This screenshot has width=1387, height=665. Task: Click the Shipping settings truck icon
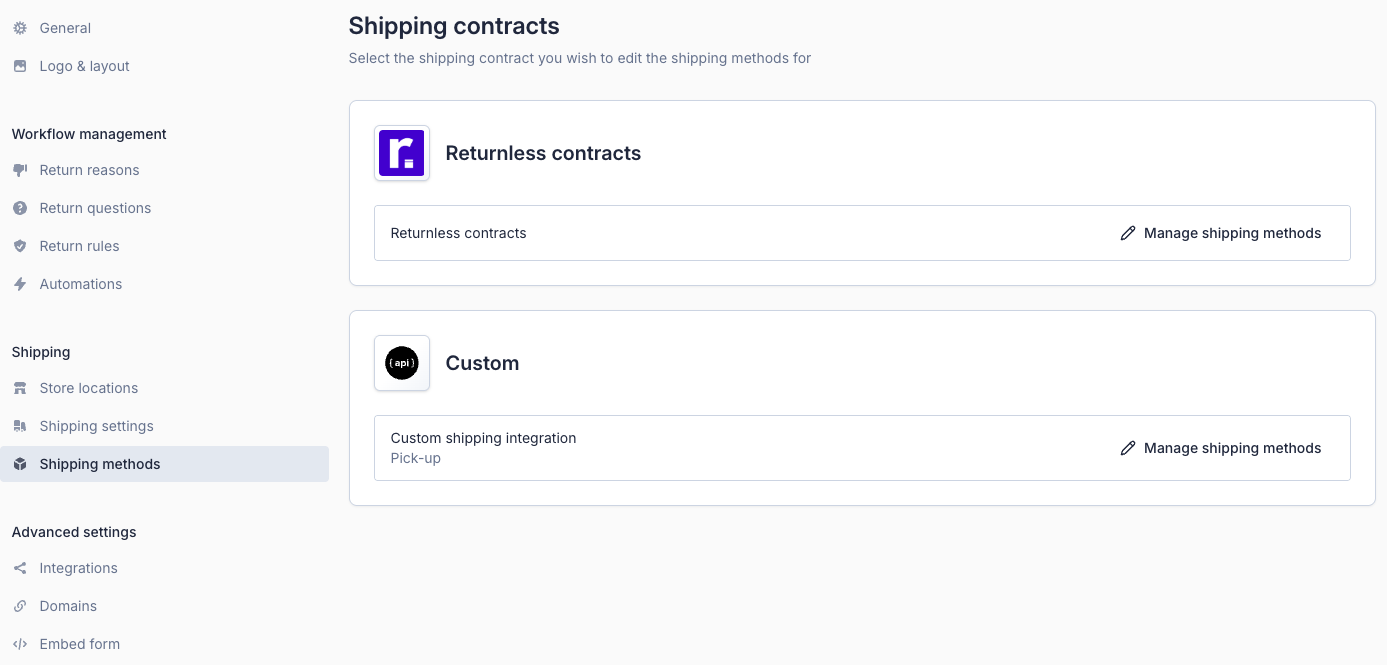pyautogui.click(x=20, y=426)
